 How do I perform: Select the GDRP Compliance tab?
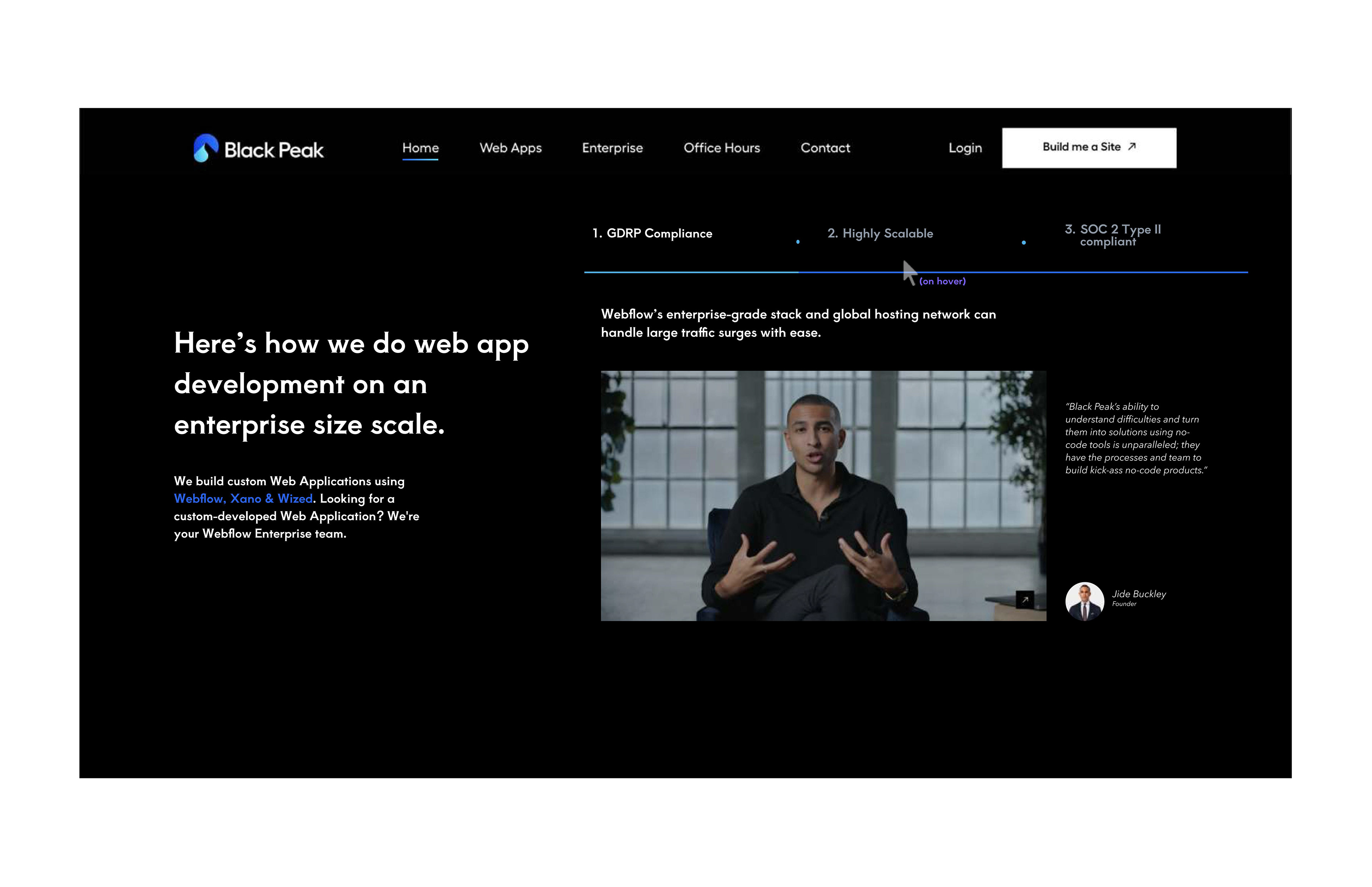[x=652, y=233]
